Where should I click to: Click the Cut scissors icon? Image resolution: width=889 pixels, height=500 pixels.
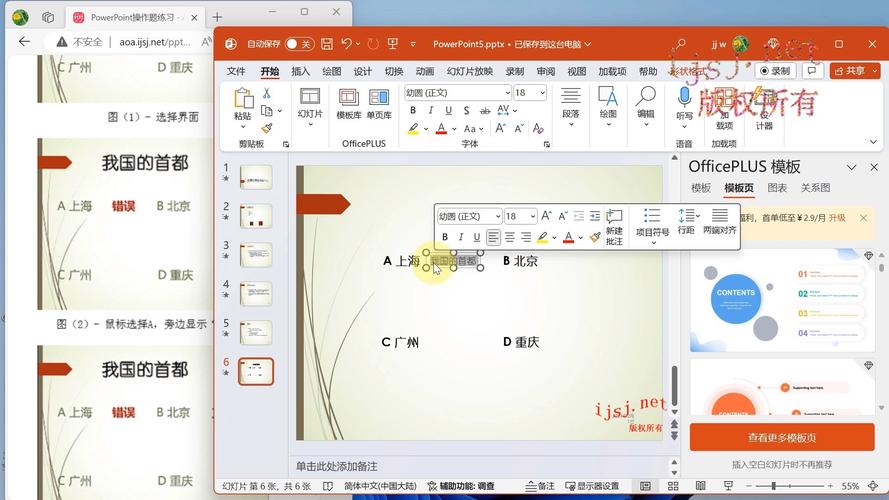(x=266, y=94)
